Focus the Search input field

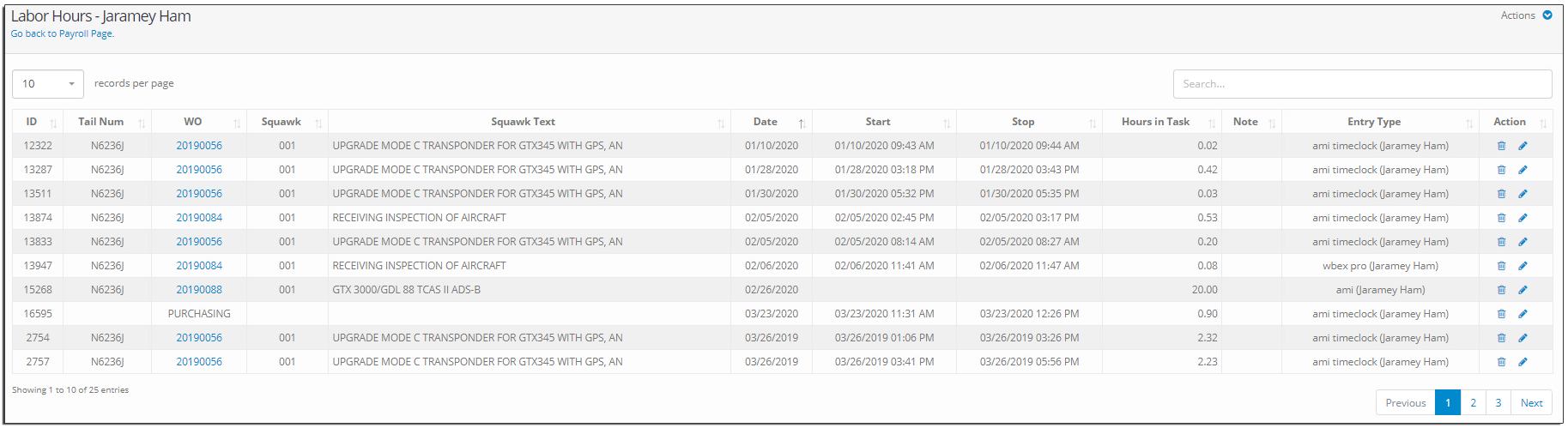pyautogui.click(x=1362, y=84)
